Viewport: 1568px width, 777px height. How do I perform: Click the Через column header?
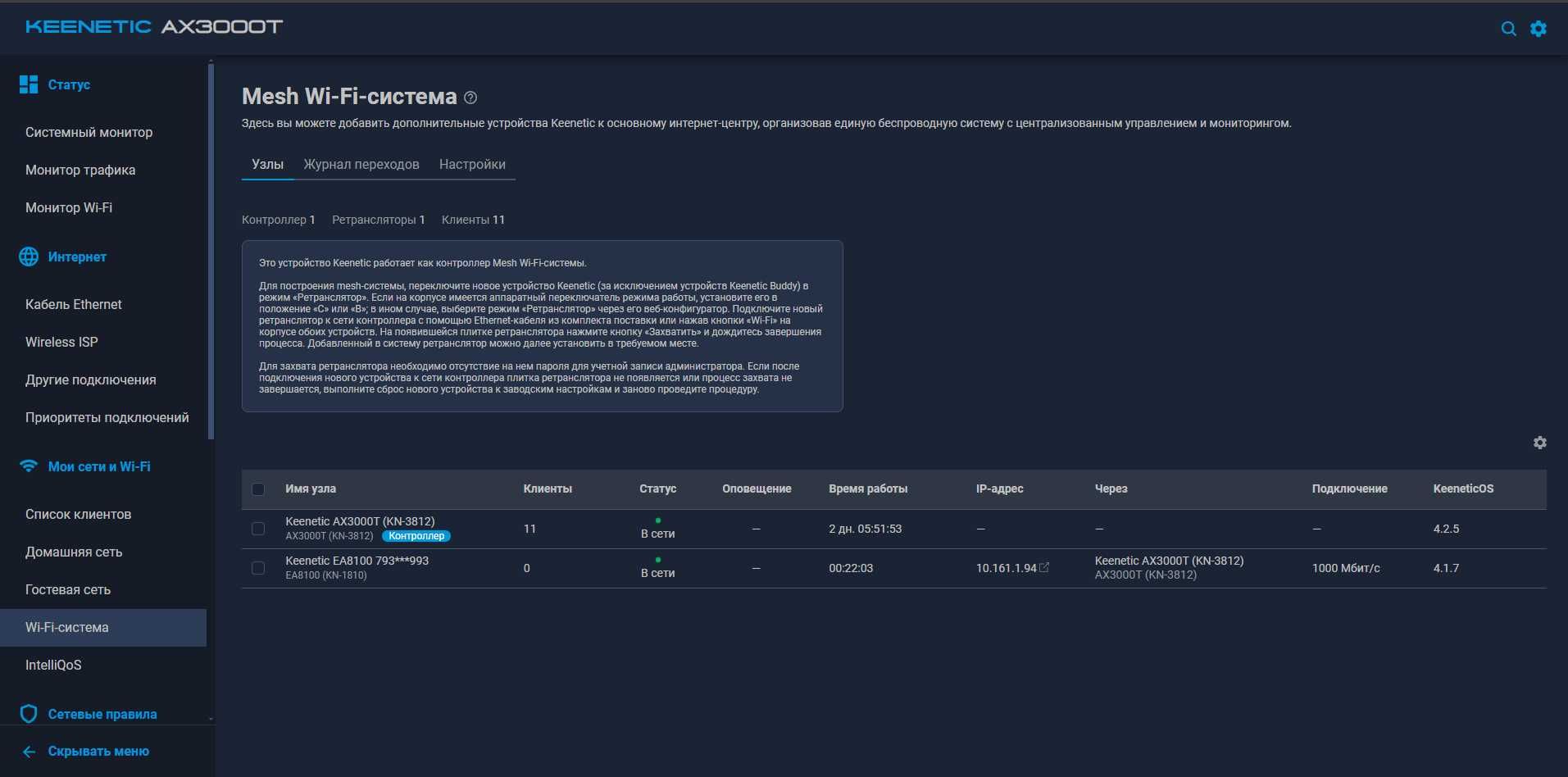(1111, 488)
